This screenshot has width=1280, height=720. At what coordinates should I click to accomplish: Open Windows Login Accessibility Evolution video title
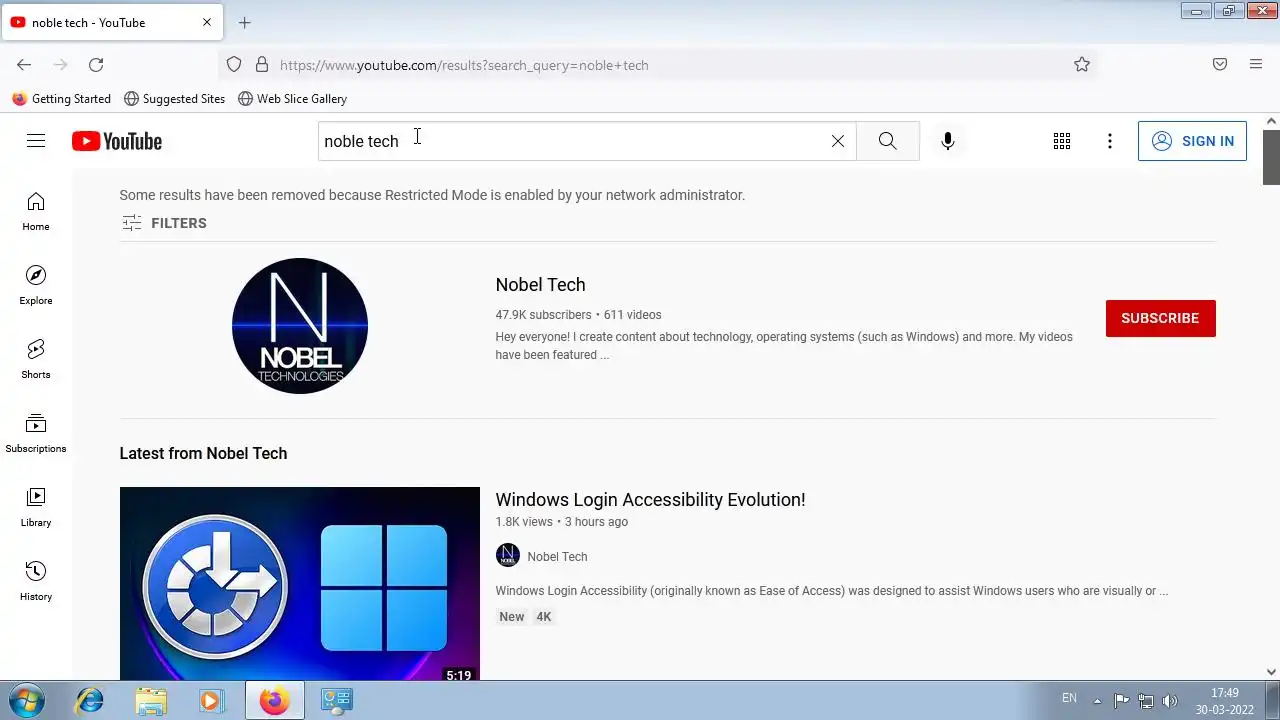coord(650,500)
